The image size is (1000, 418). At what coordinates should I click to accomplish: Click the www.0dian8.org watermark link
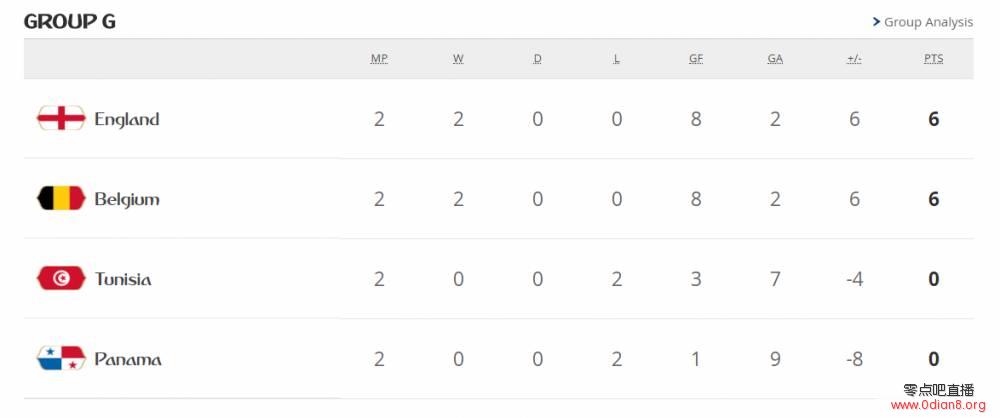938,405
